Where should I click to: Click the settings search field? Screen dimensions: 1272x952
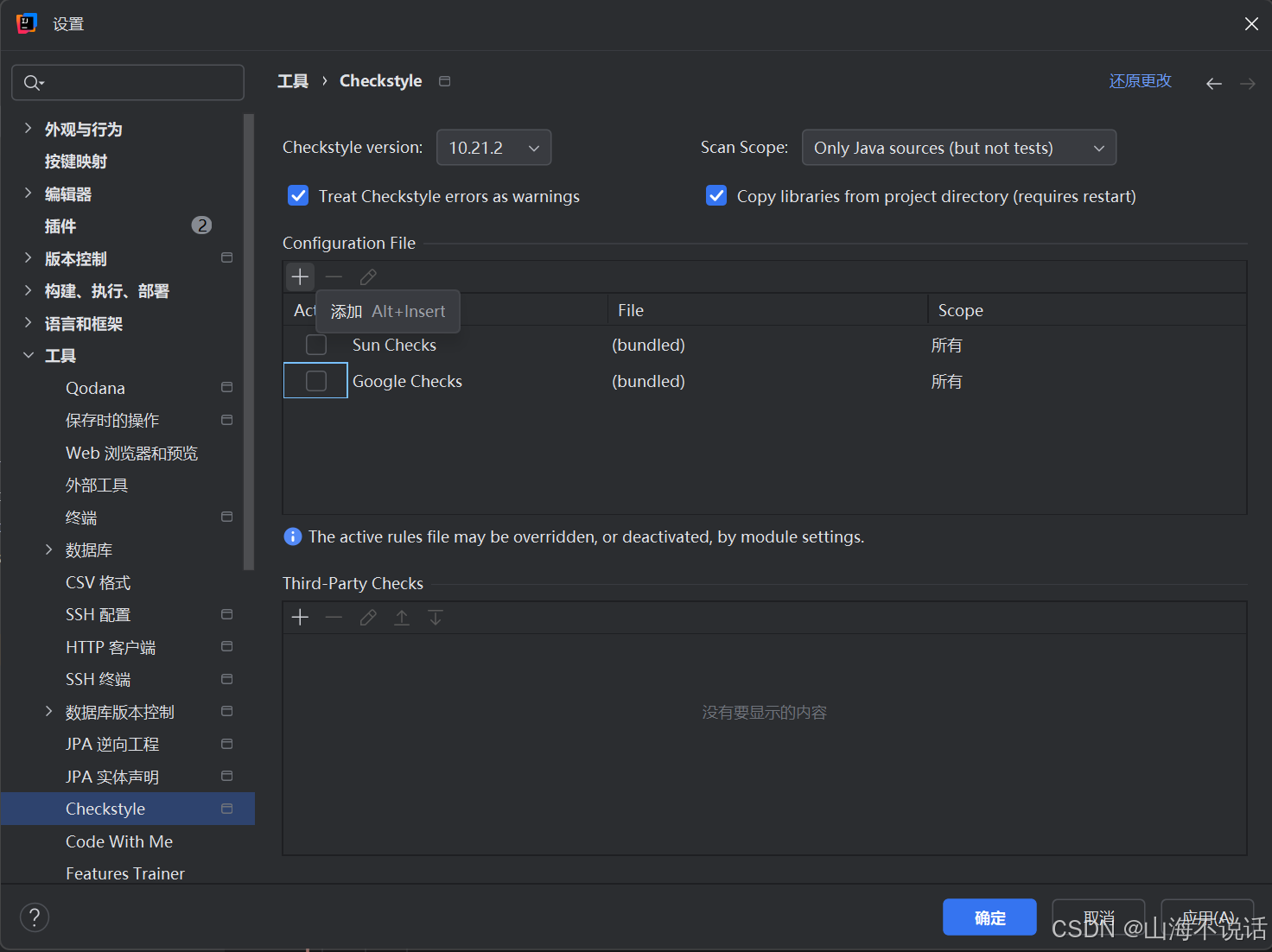click(x=127, y=82)
